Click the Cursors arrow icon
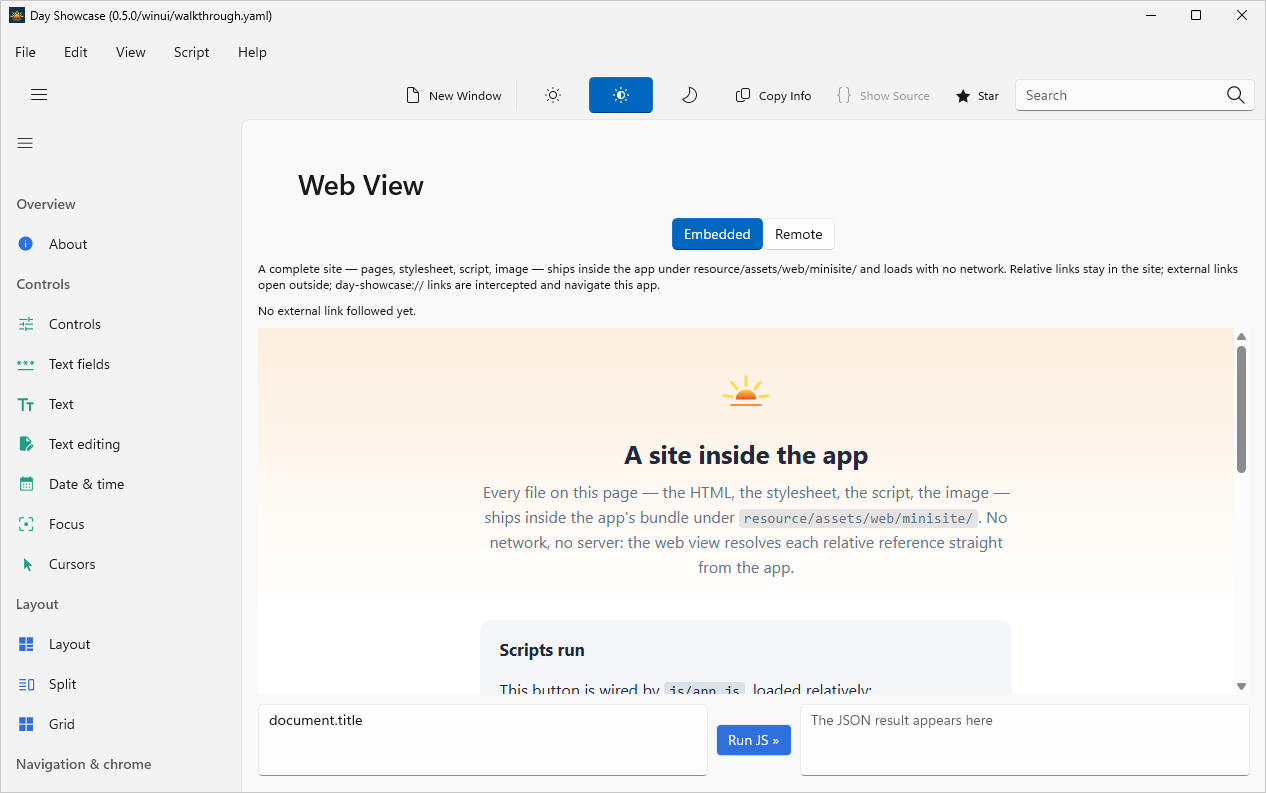Screen dimensions: 1266x793 click(x=28, y=564)
